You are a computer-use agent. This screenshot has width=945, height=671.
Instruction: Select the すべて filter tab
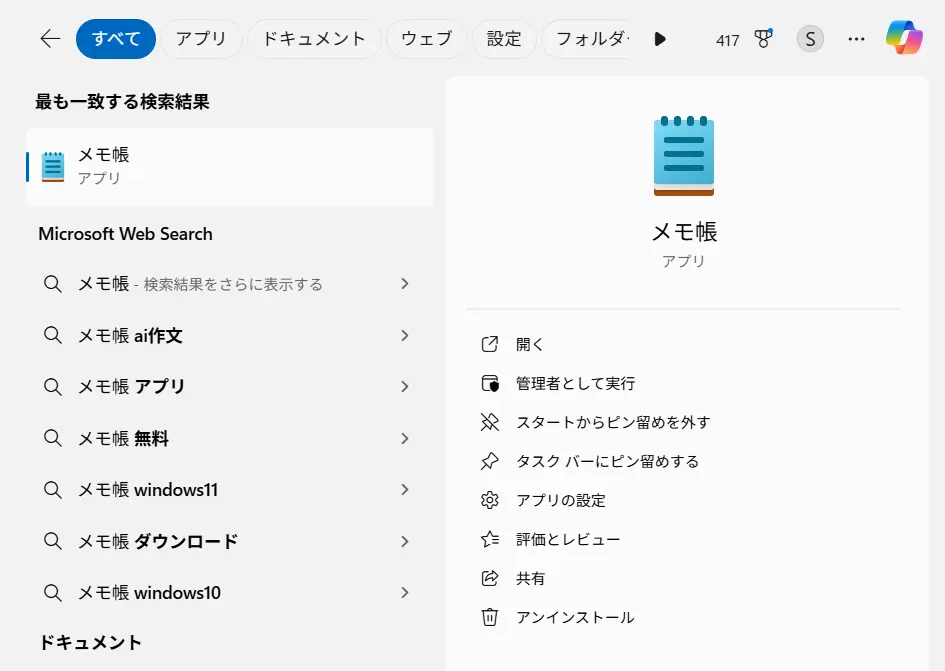[116, 39]
